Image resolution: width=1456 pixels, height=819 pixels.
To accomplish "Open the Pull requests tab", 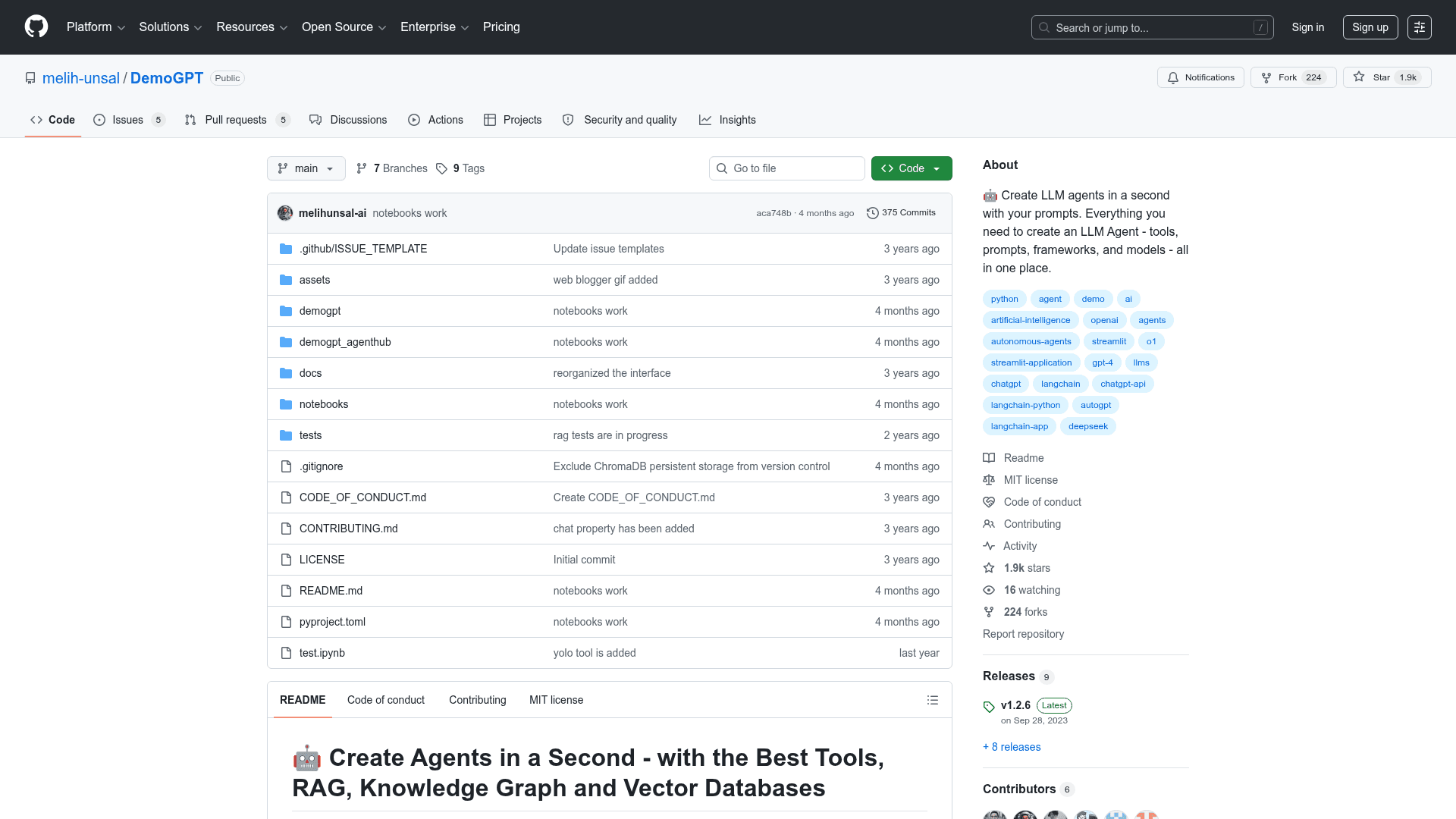I will tap(237, 120).
